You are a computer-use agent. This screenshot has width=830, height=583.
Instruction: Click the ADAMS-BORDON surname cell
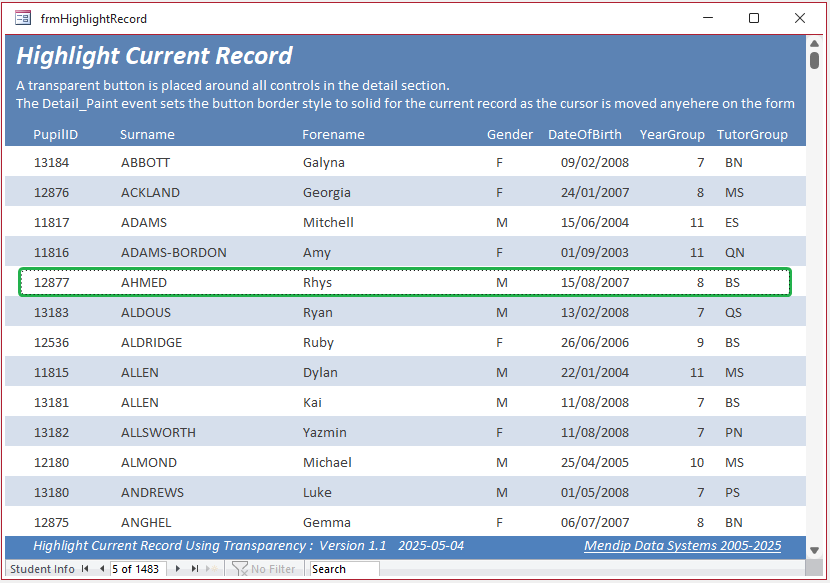coord(174,253)
